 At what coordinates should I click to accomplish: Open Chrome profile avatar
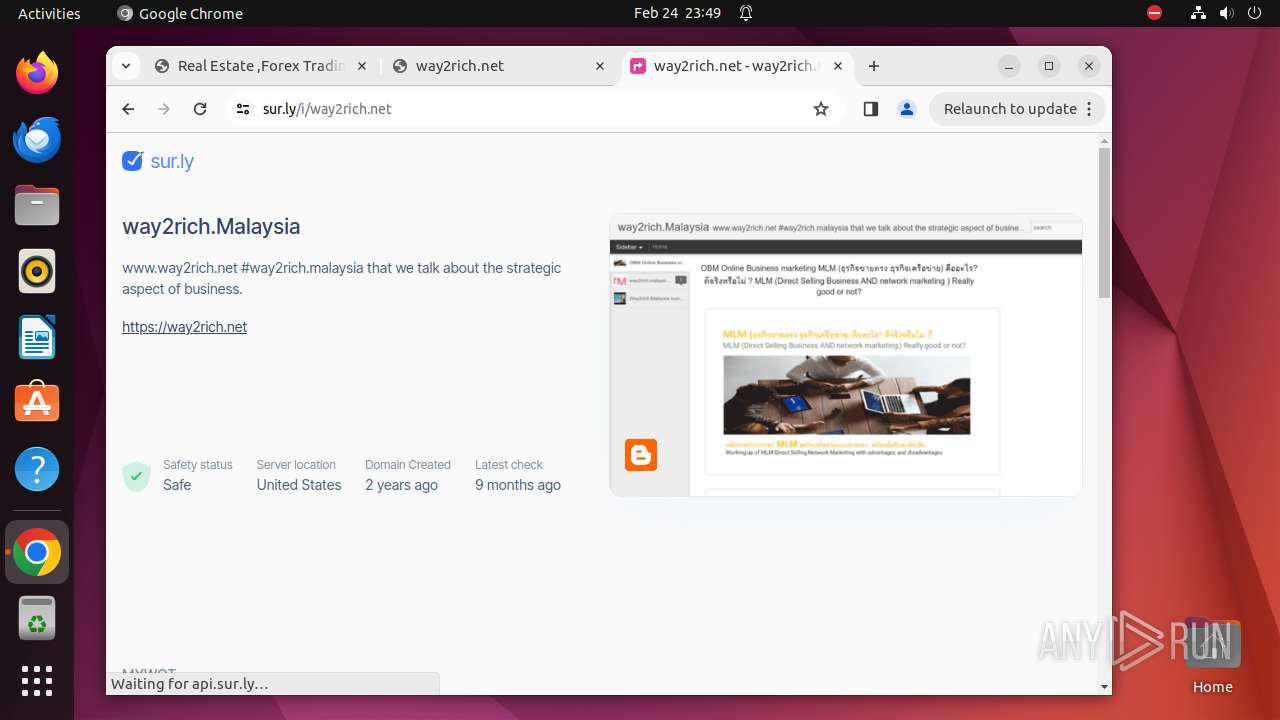tap(907, 109)
